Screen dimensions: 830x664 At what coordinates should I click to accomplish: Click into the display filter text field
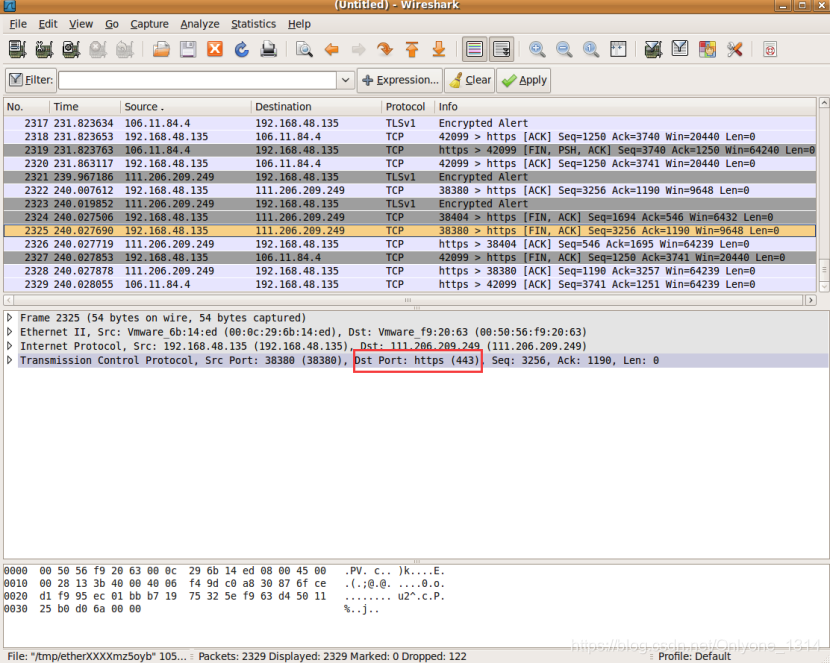pyautogui.click(x=197, y=80)
